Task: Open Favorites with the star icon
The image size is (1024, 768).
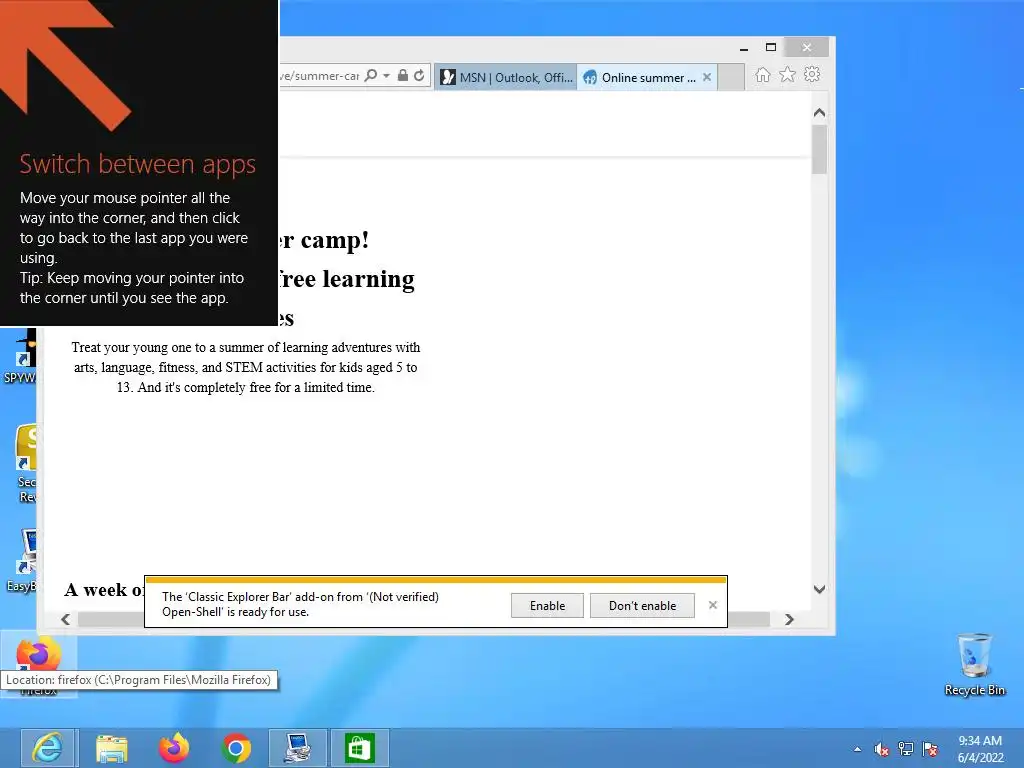Action: (x=788, y=75)
